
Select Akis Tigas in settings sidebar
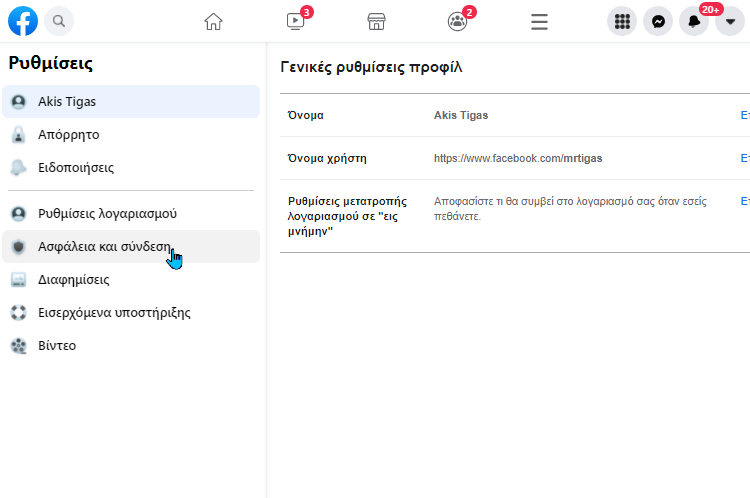(x=131, y=101)
